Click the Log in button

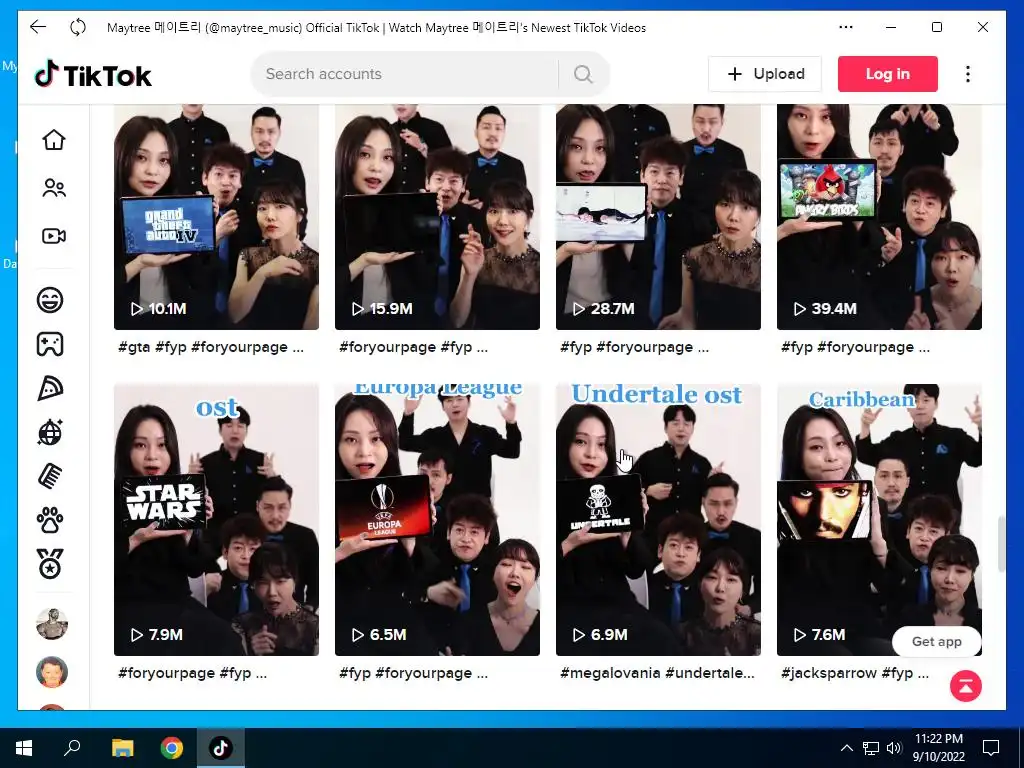click(x=888, y=74)
